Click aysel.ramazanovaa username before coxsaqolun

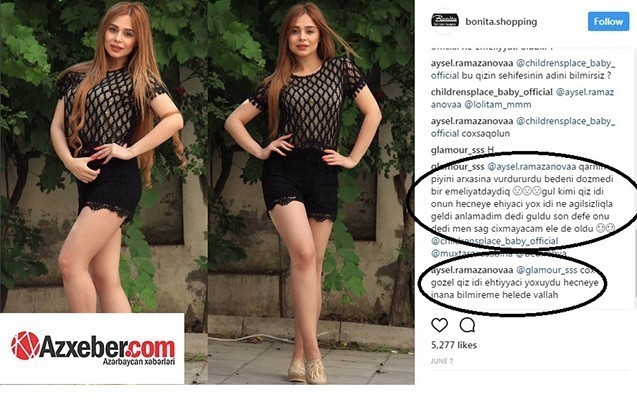coord(472,121)
